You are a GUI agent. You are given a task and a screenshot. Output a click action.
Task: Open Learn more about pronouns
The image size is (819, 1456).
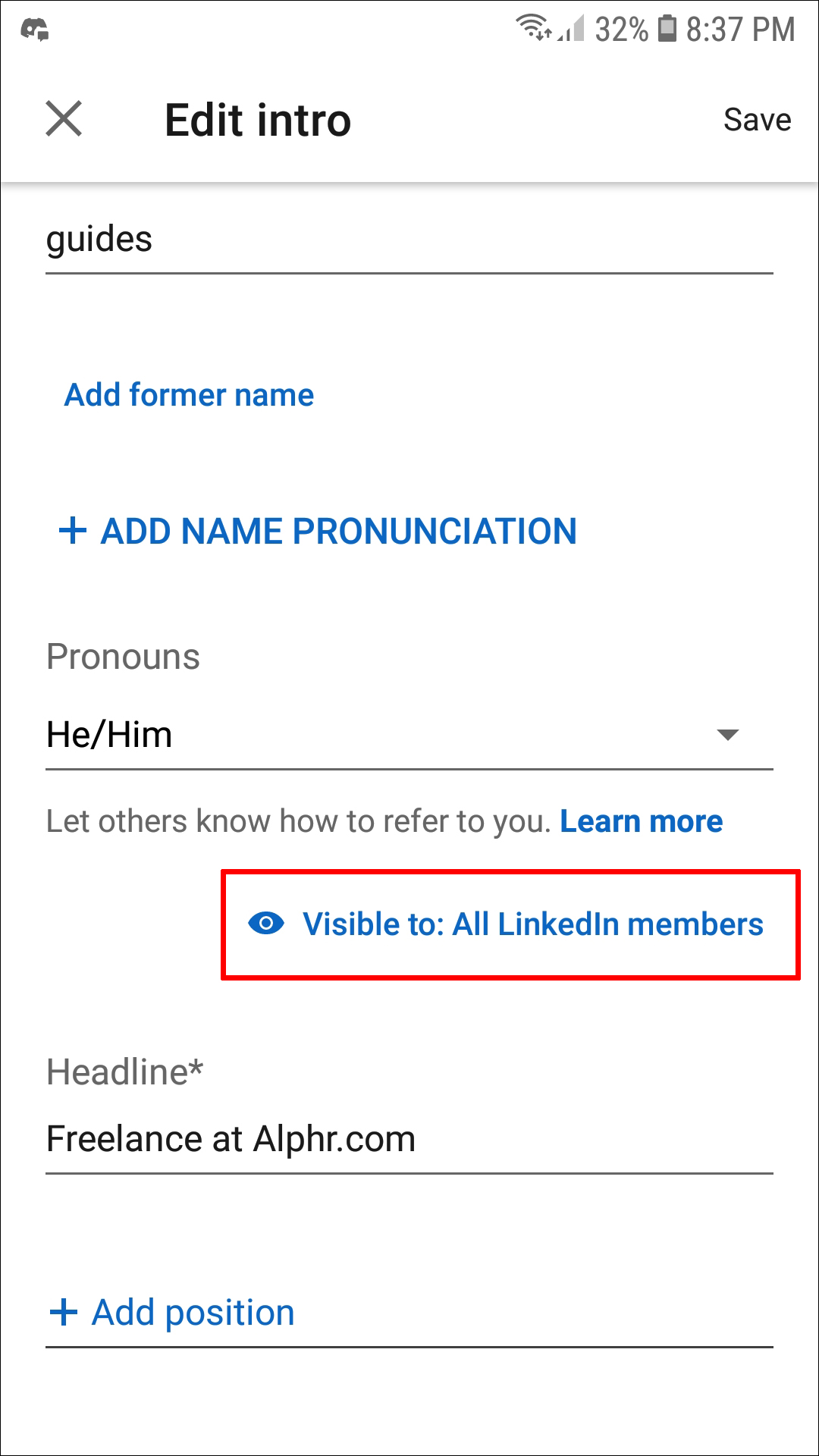click(x=641, y=821)
